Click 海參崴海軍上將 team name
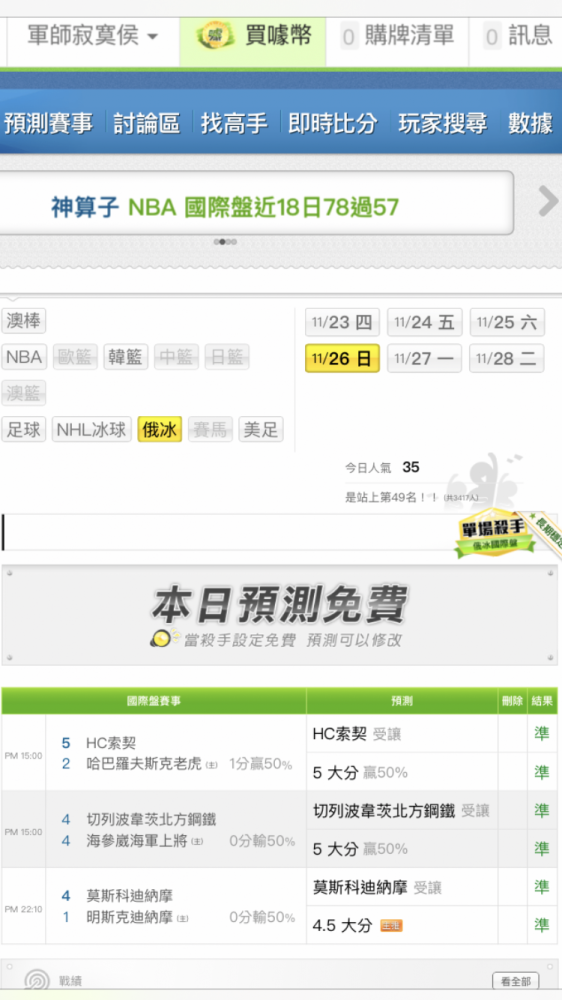Screen dimensions: 562x1000 pos(137,841)
